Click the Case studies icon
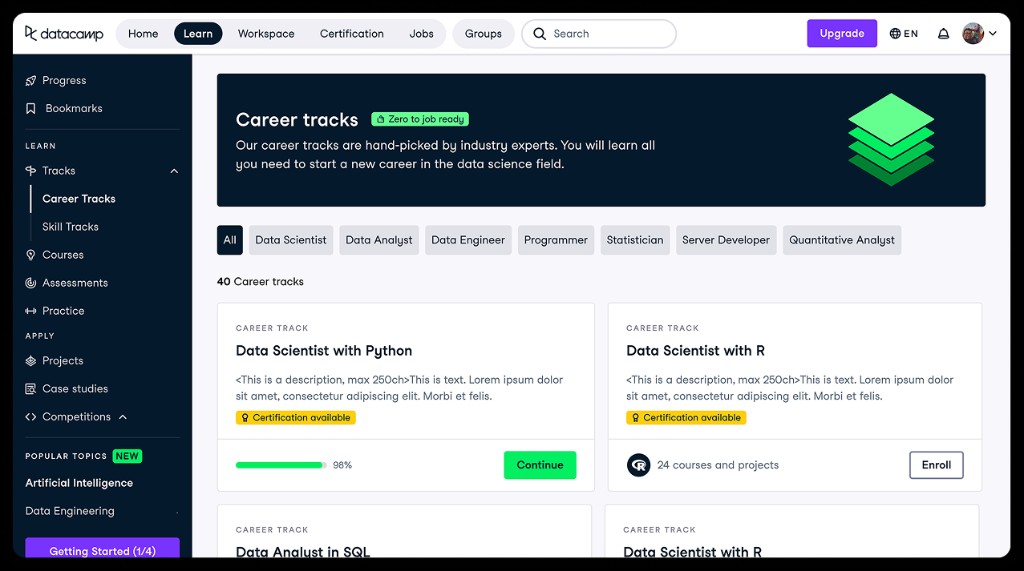Viewport: 1024px width, 571px height. point(31,389)
